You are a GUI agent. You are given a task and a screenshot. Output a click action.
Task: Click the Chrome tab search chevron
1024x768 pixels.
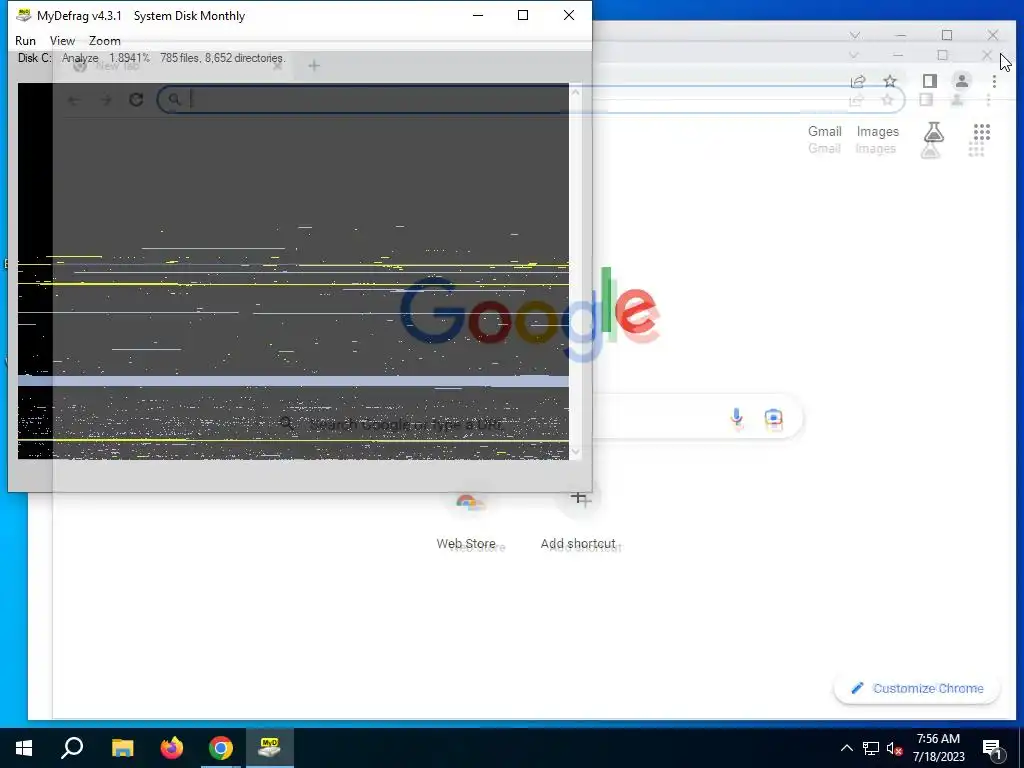pyautogui.click(x=855, y=35)
